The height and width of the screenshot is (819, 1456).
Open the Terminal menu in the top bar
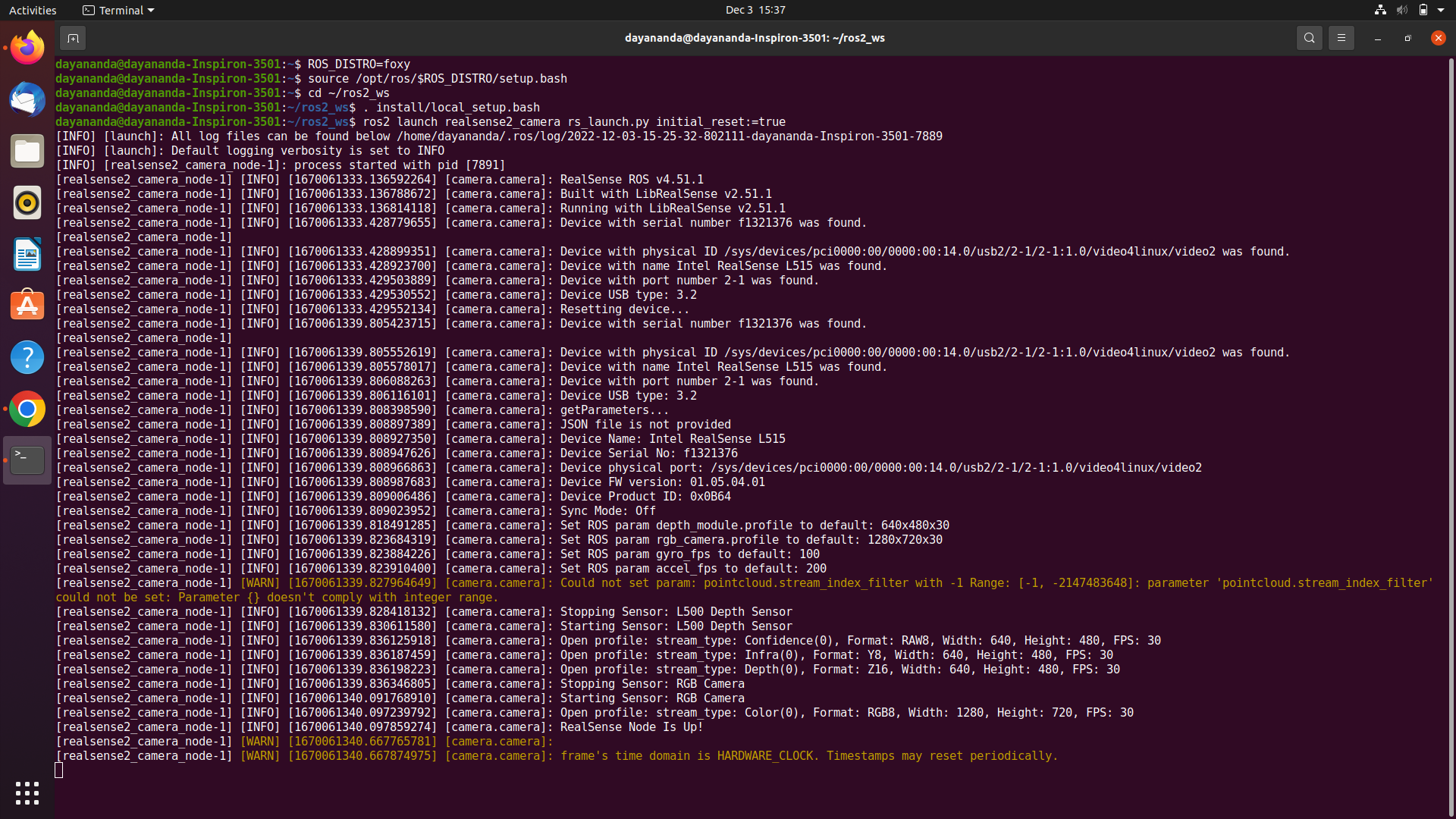pyautogui.click(x=118, y=10)
